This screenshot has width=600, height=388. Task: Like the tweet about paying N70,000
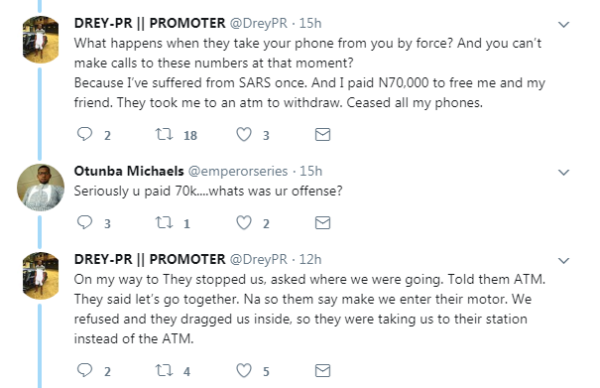[x=244, y=134]
